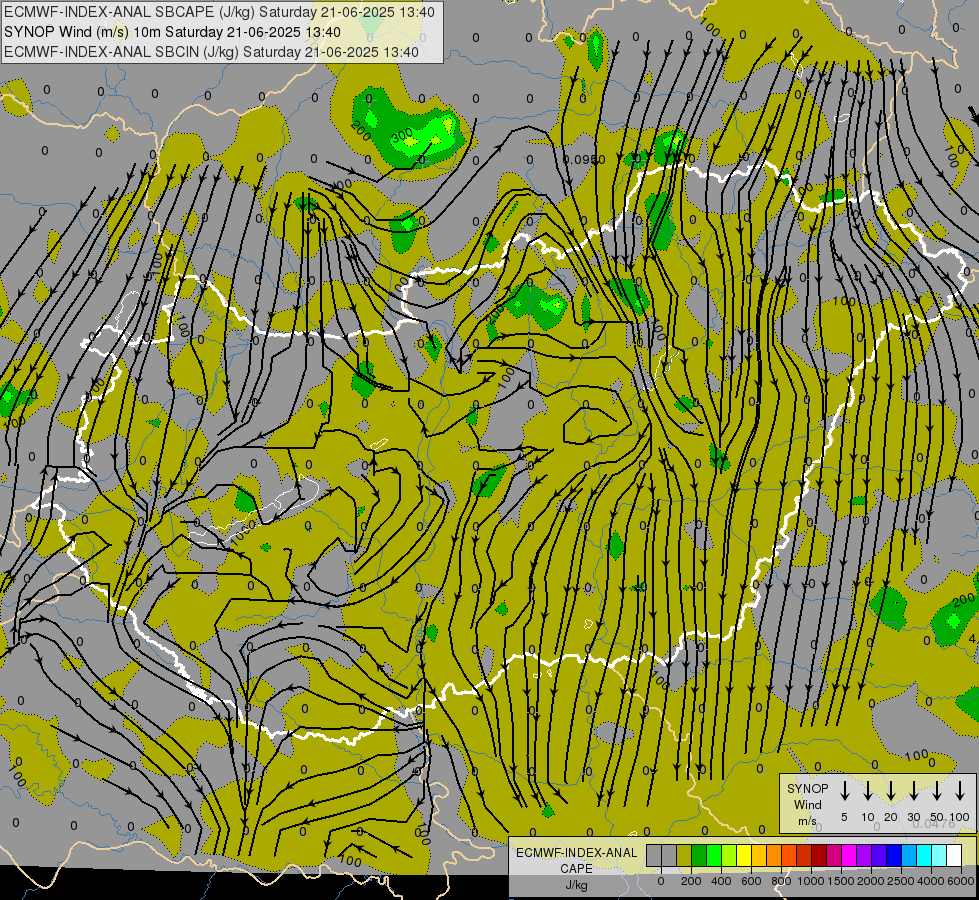Click the value '5' under wind arrows
Screen dimensions: 979x900
[x=844, y=817]
